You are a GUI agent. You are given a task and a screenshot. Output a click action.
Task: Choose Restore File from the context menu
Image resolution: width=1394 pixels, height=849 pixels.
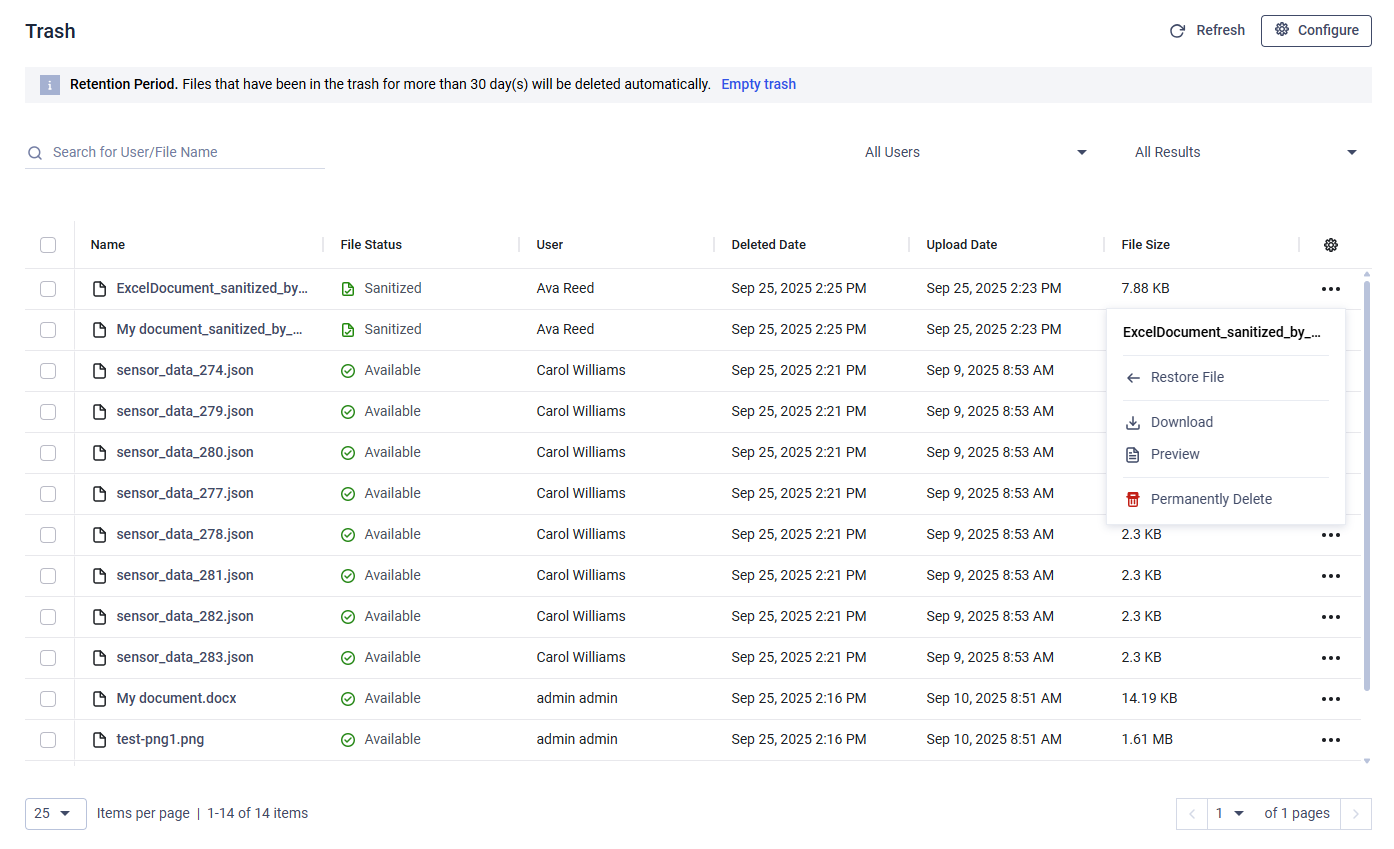pos(1187,378)
